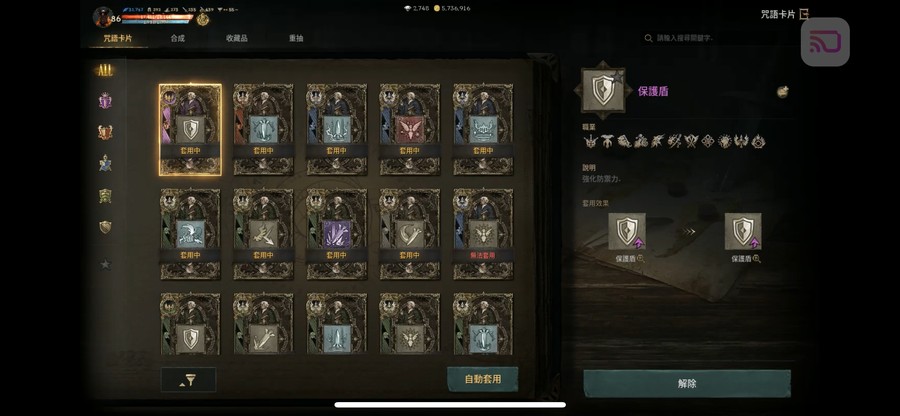
Task: Filter cards by purple crest rarity
Action: pyautogui.click(x=105, y=101)
